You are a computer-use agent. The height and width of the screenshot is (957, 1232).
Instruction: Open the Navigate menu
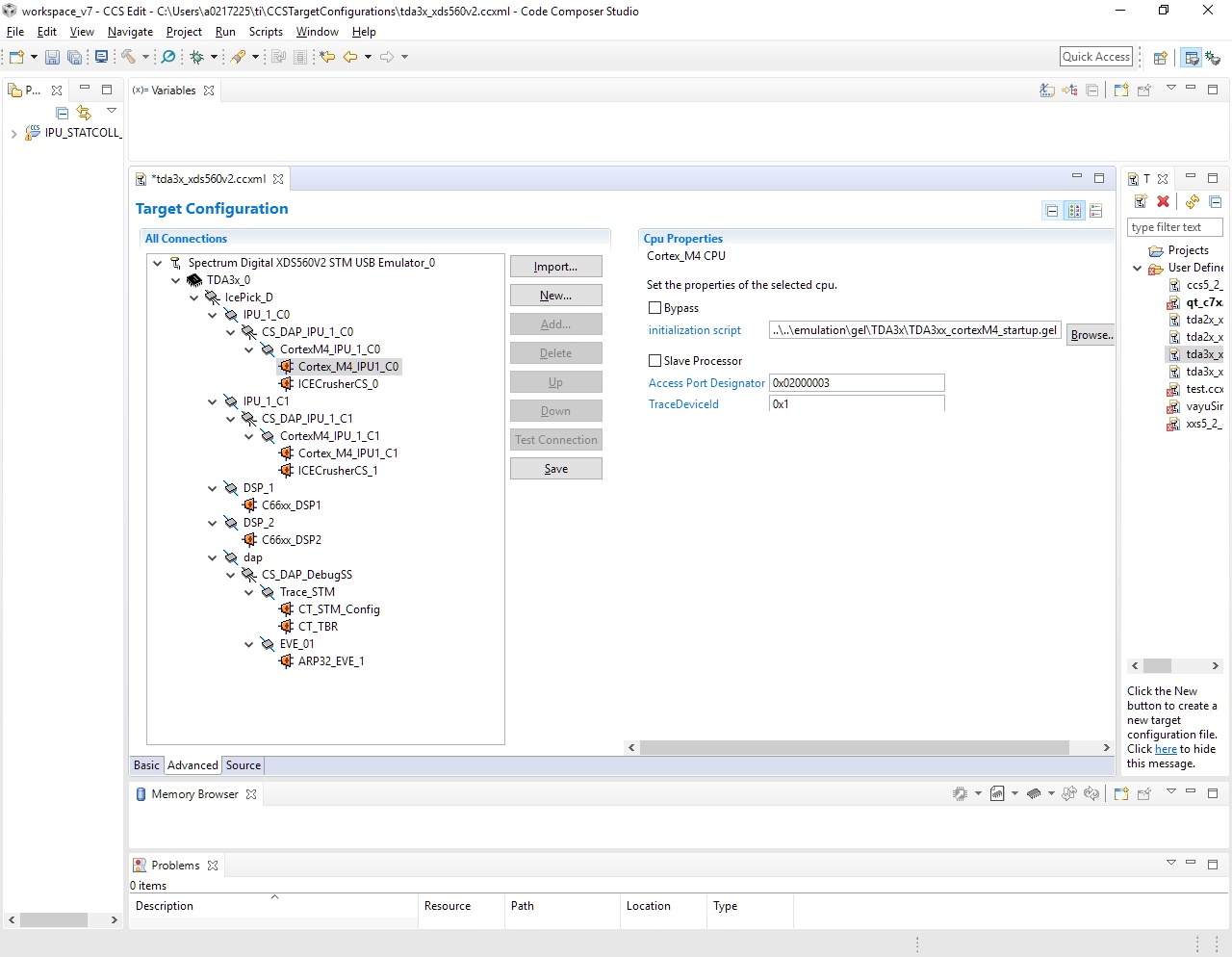pyautogui.click(x=130, y=32)
